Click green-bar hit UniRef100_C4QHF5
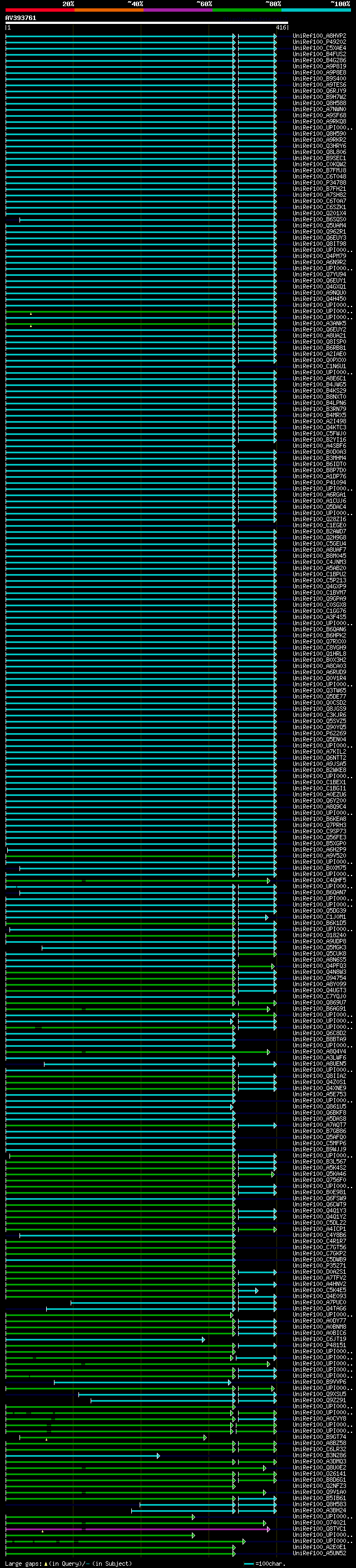Image resolution: width=356 pixels, height=1568 pixels. (319, 879)
